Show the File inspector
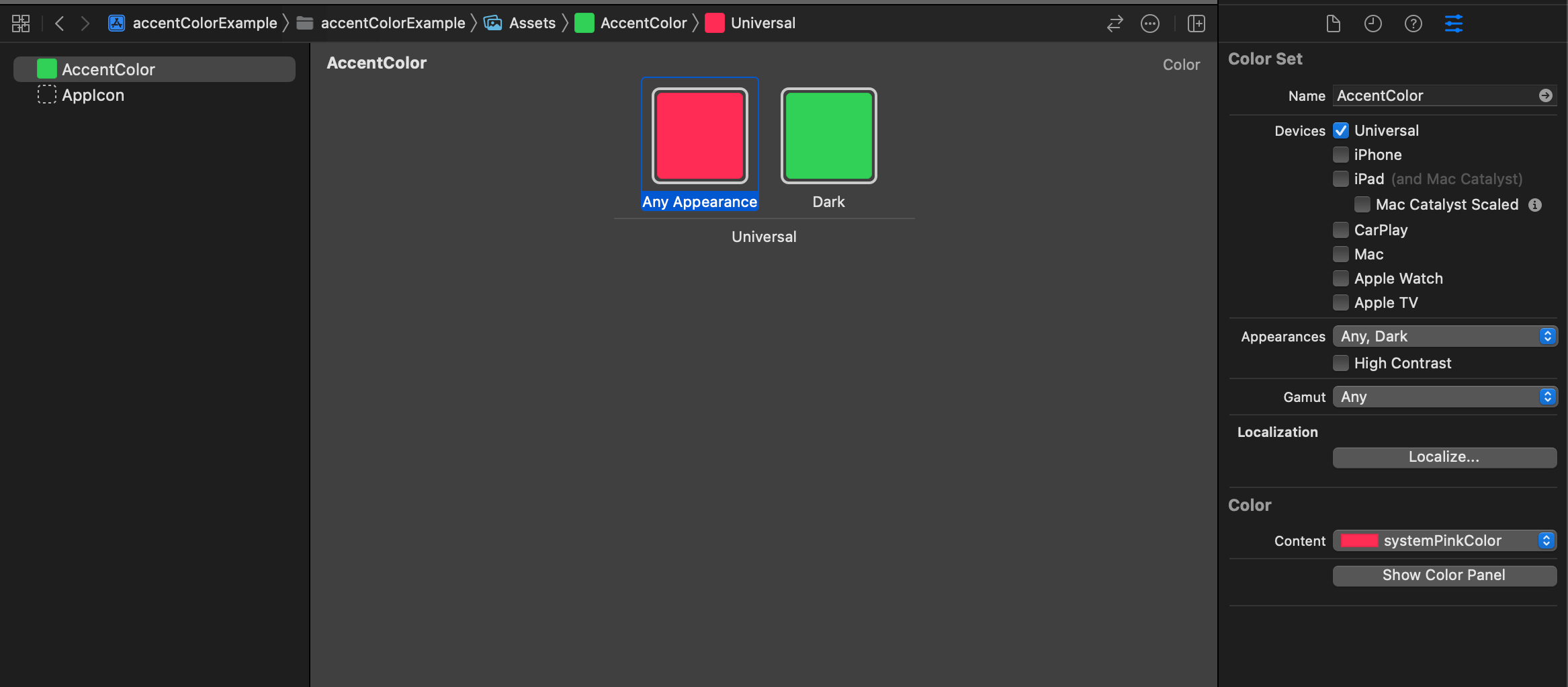 (1334, 24)
